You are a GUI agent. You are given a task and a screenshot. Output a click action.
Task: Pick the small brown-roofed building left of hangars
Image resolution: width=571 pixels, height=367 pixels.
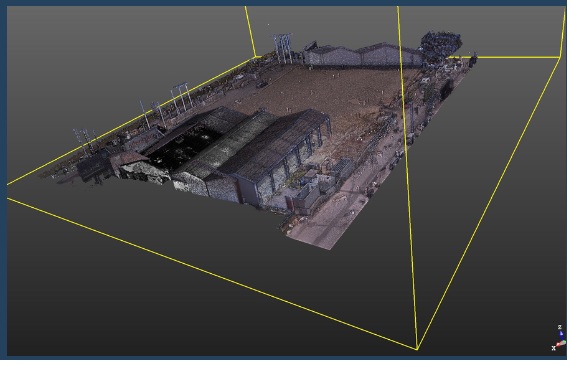(x=128, y=159)
